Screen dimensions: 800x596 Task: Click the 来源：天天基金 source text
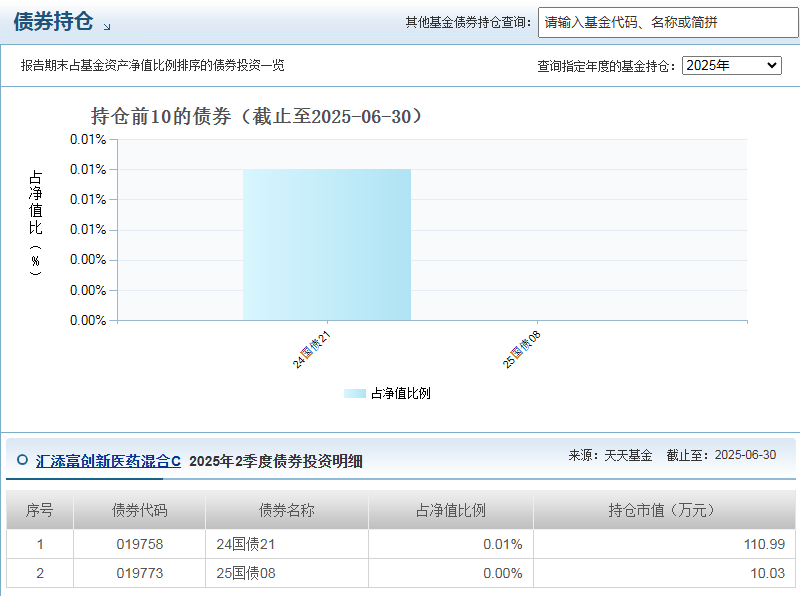coord(610,455)
